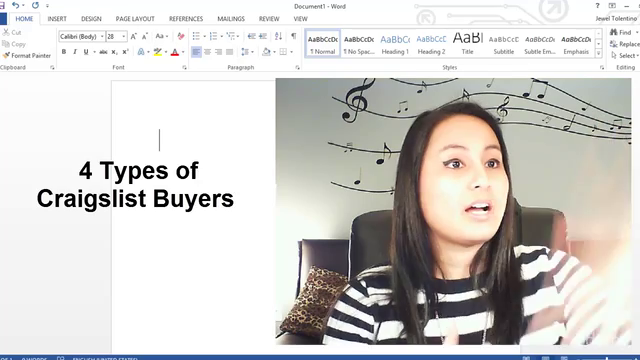Screen dimensions: 640x360
Task: Click the red font color button
Action: tap(175, 52)
